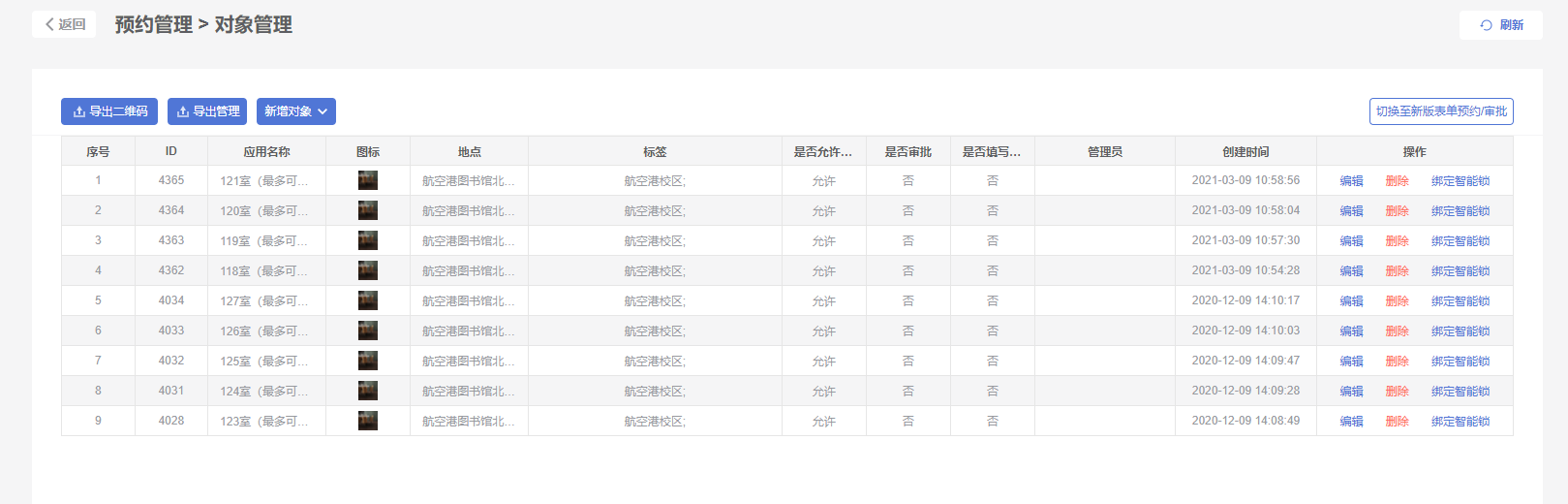Click 删除 for ID 4033

coord(1397,331)
